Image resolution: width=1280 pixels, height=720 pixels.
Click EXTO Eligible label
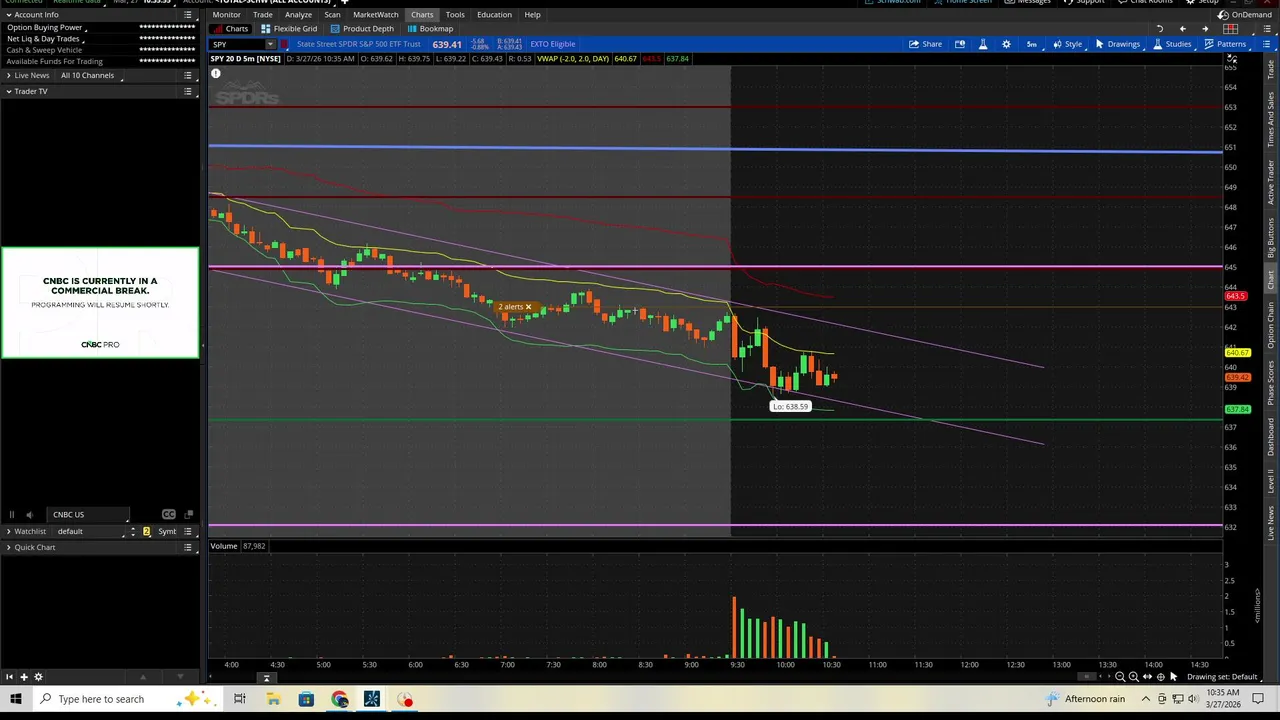[x=553, y=45]
